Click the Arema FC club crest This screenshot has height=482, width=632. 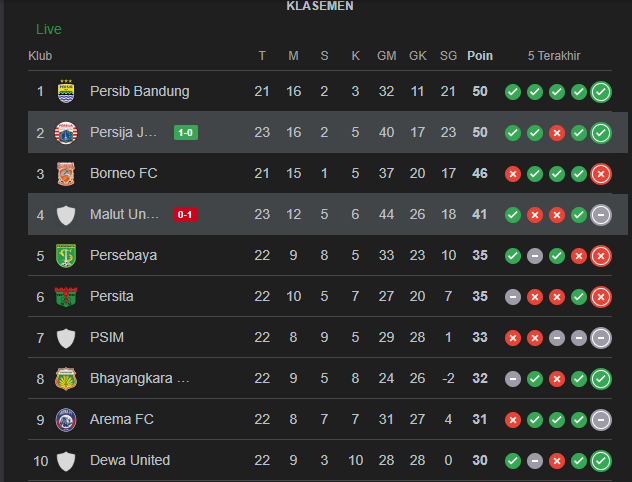[66, 419]
